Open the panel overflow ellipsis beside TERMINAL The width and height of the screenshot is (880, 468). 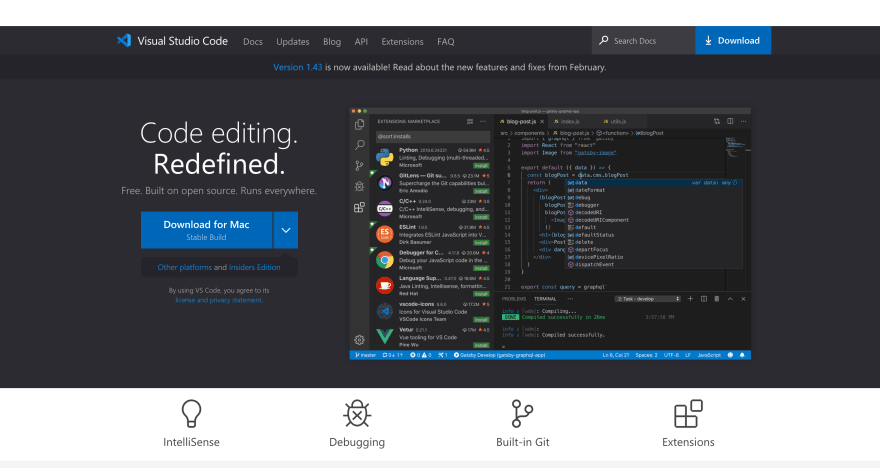coord(570,299)
